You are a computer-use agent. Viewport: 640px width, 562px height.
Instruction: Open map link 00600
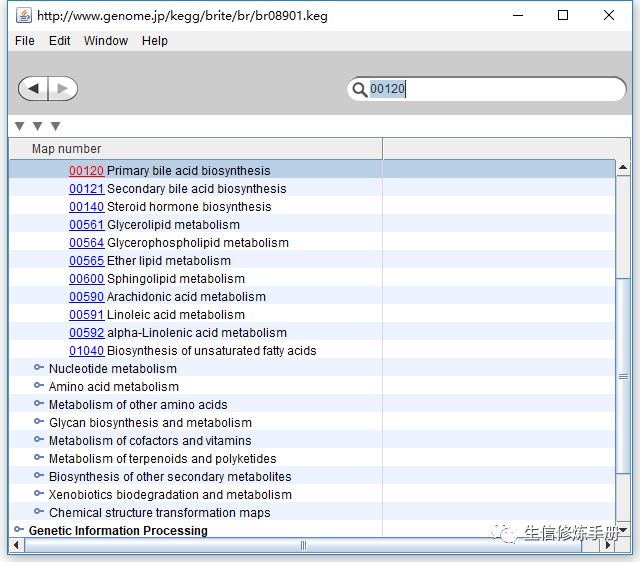(x=87, y=278)
